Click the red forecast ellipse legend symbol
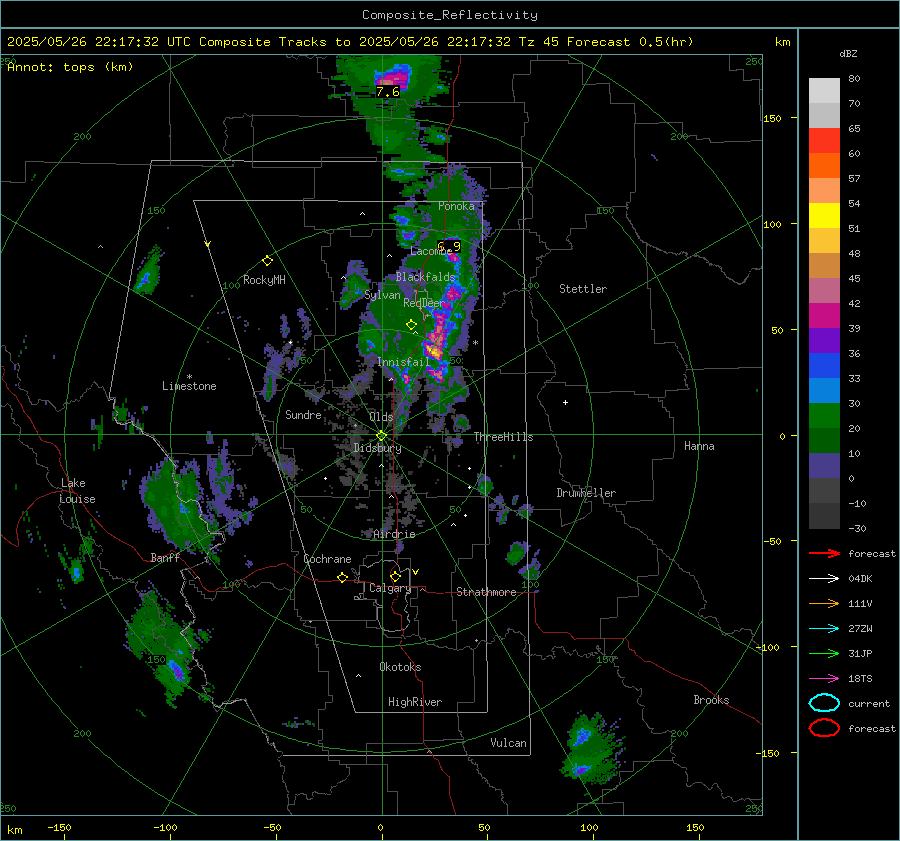Image resolution: width=900 pixels, height=841 pixels. click(824, 728)
